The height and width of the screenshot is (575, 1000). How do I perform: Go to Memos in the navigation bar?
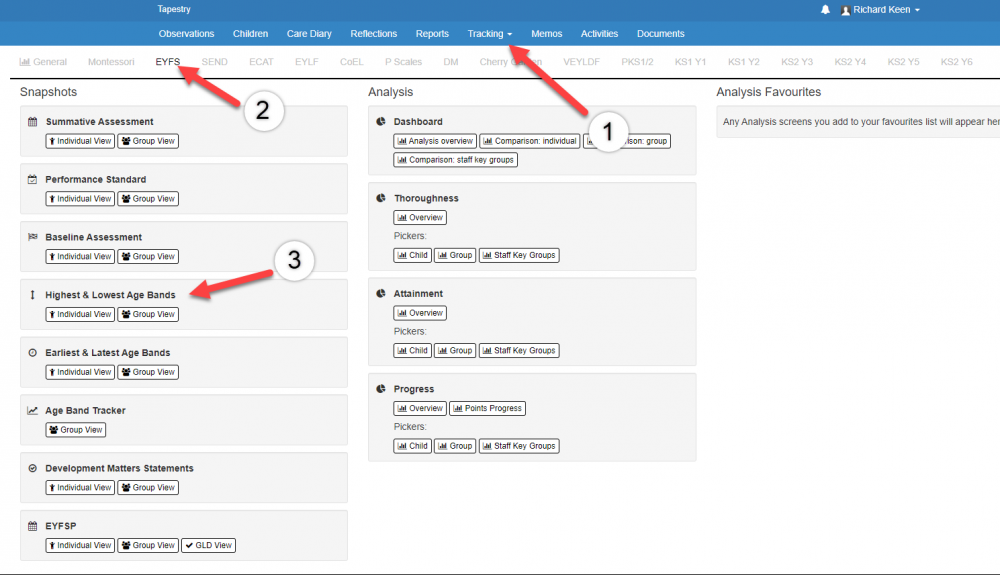pyautogui.click(x=547, y=34)
